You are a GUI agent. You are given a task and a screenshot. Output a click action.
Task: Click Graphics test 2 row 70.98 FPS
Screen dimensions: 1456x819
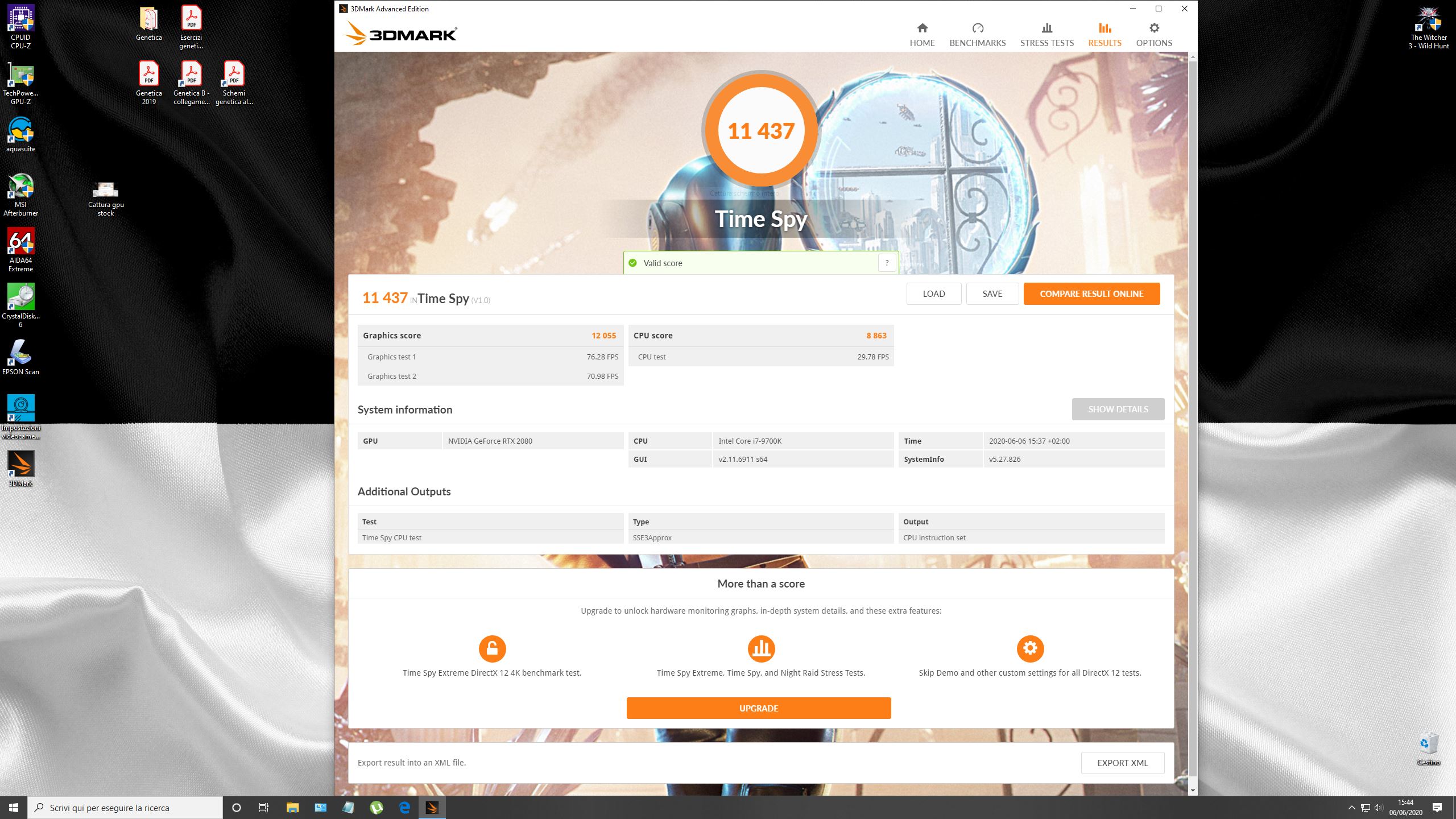click(490, 376)
